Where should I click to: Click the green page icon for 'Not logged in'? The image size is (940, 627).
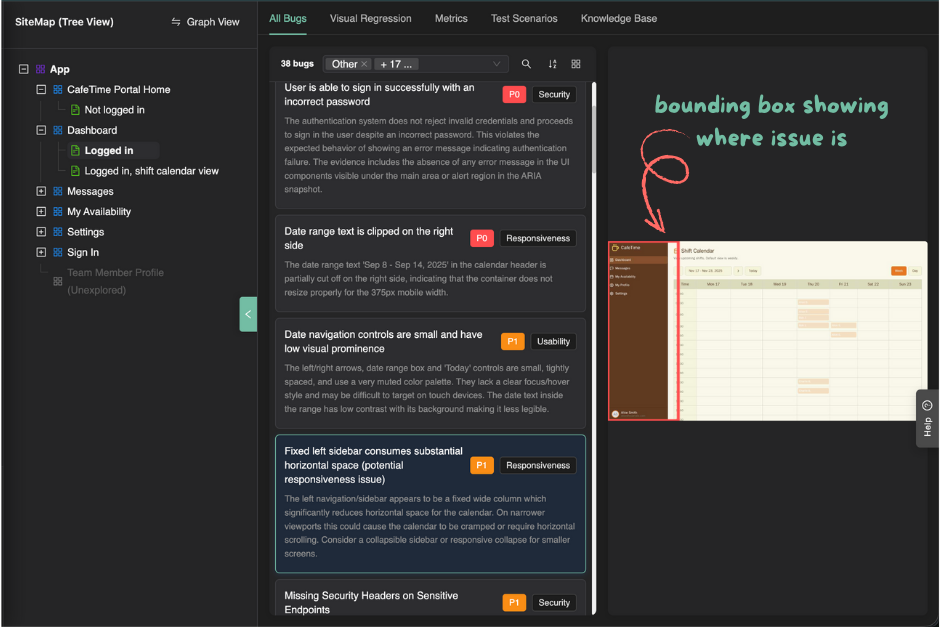coord(75,110)
